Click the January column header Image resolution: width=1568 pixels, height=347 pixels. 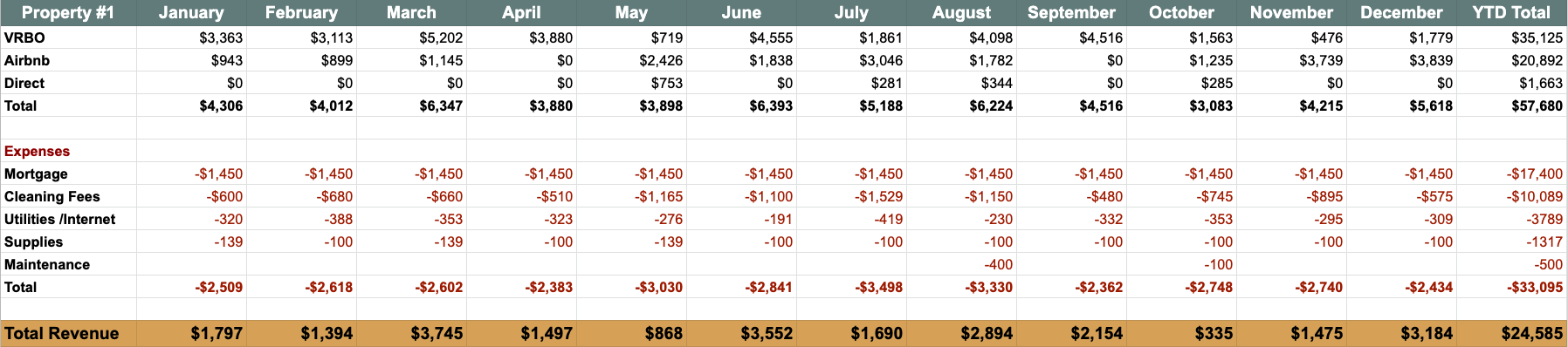pos(191,12)
